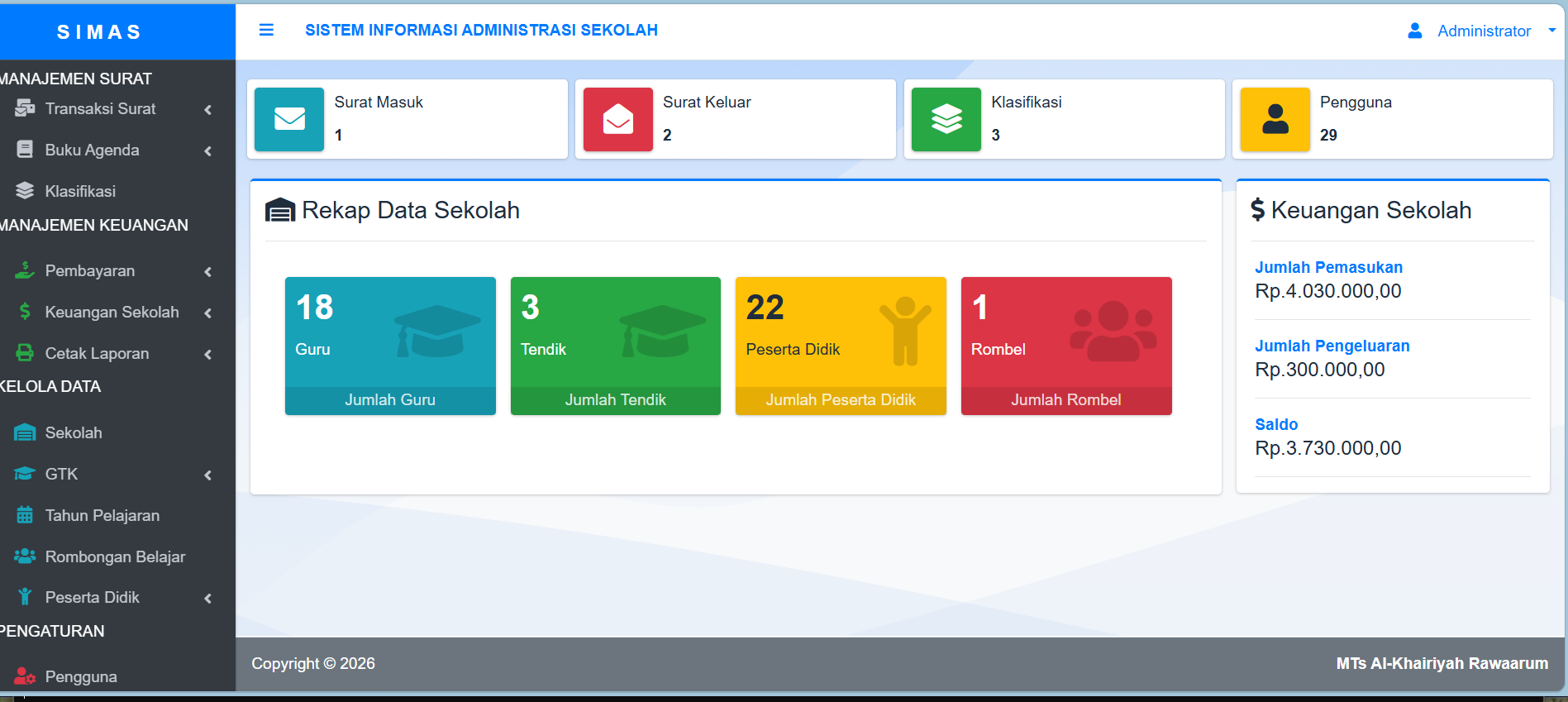Click the MTs Al-Khairiyah Rawaarum footer text
The image size is (1568, 702).
click(x=1442, y=663)
